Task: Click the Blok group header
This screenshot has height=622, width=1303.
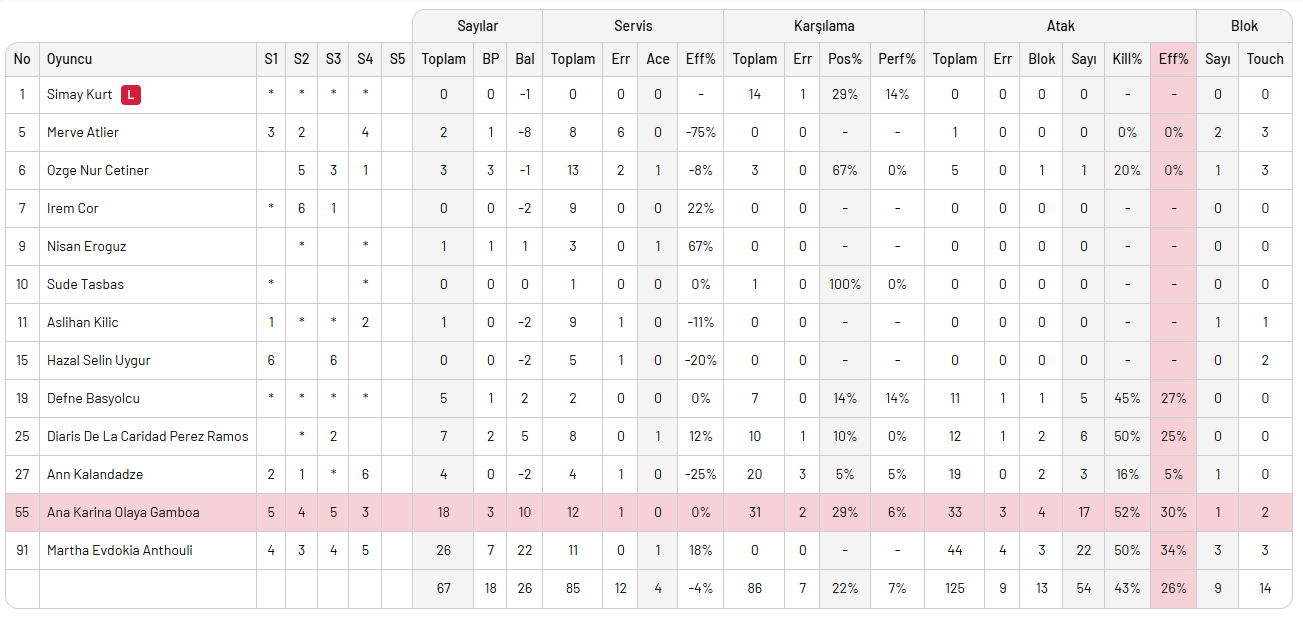Action: point(1244,26)
